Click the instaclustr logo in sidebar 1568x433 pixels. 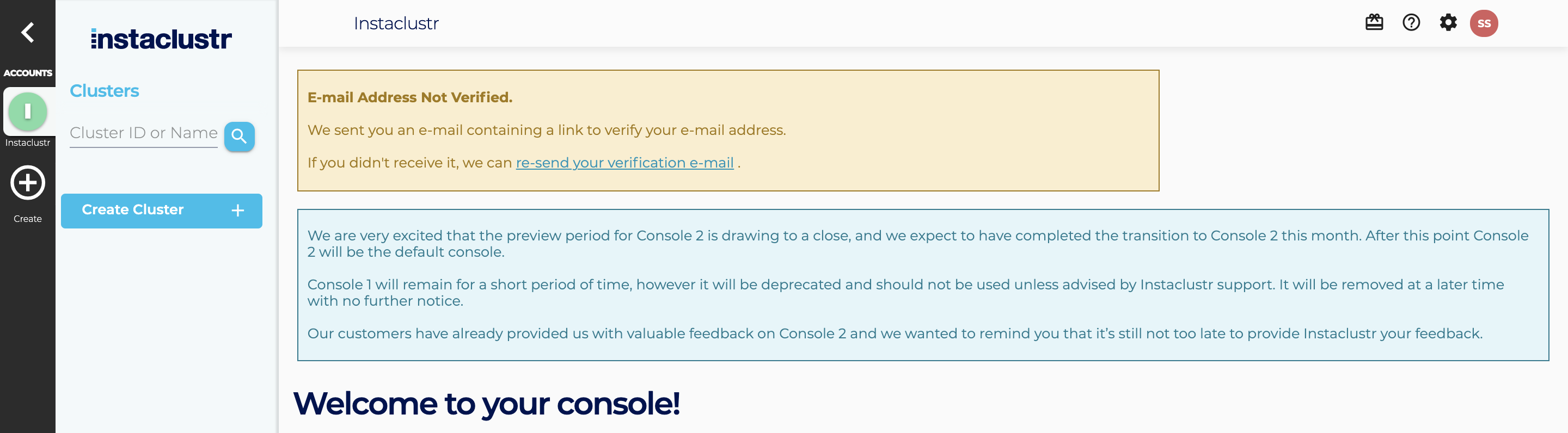click(161, 40)
